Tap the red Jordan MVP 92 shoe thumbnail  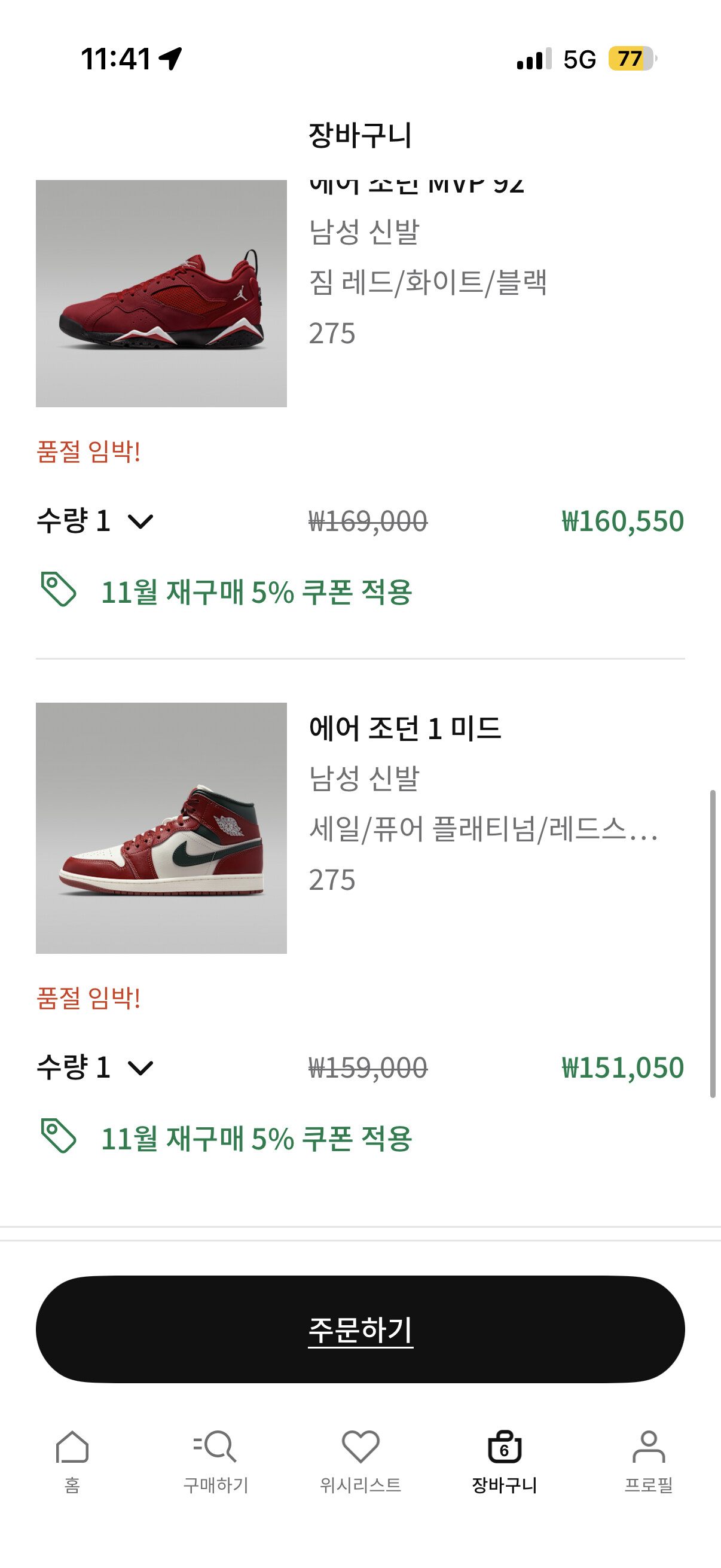click(161, 294)
